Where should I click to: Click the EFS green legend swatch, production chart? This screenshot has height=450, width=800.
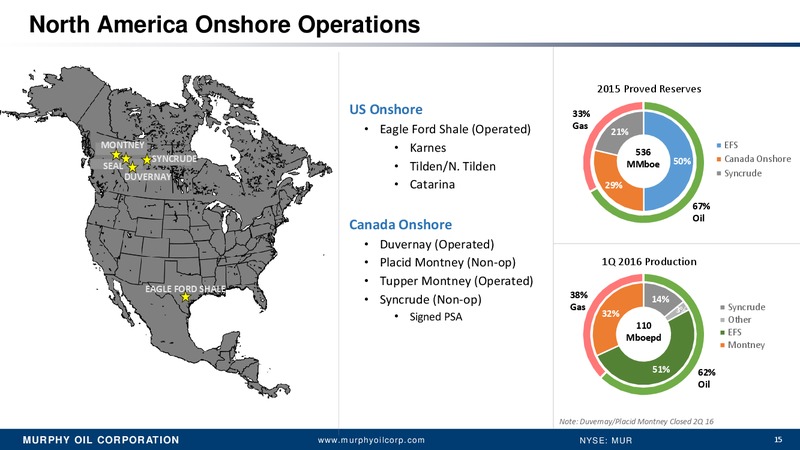pos(722,333)
